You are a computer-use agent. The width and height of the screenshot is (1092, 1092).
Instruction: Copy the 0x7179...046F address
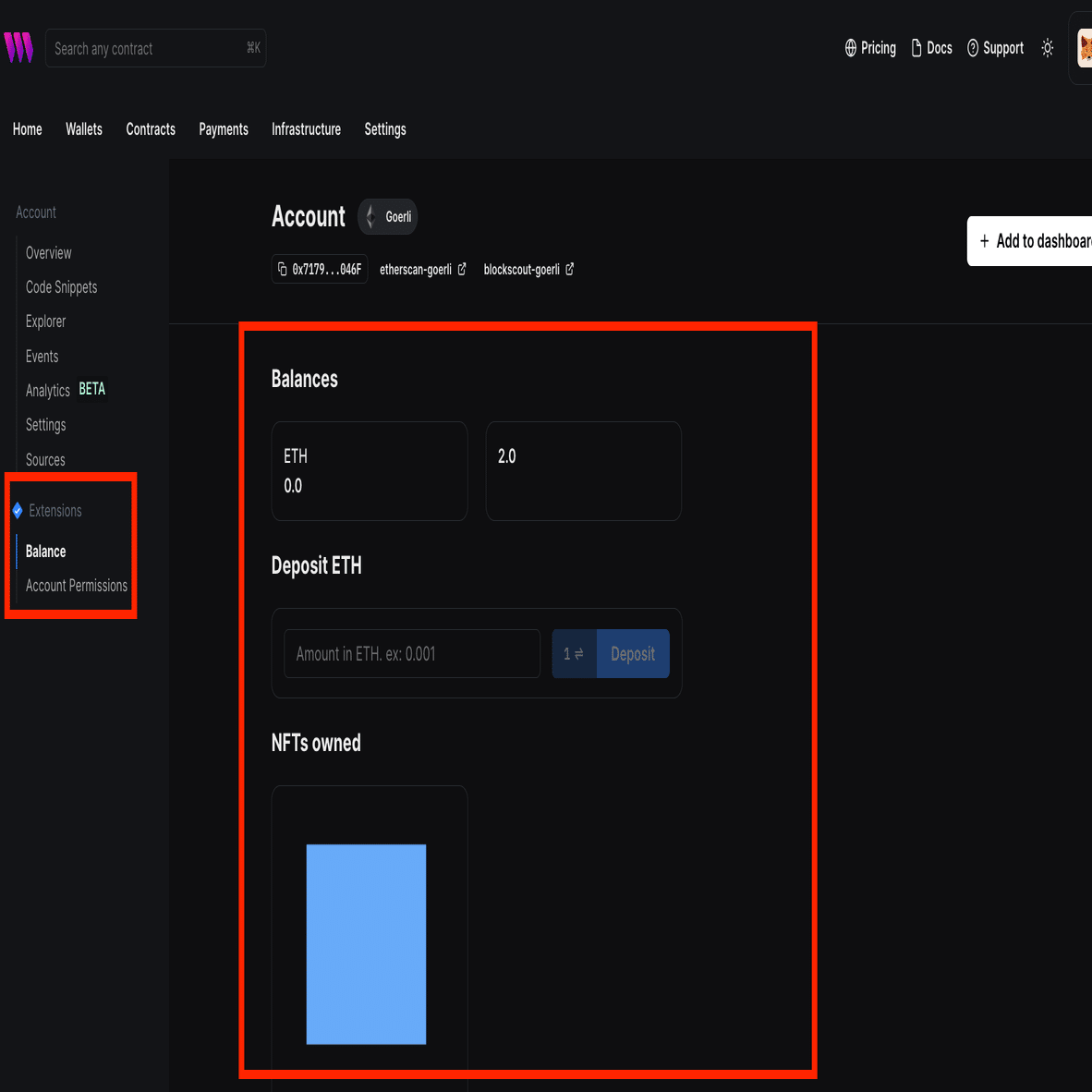coord(320,269)
